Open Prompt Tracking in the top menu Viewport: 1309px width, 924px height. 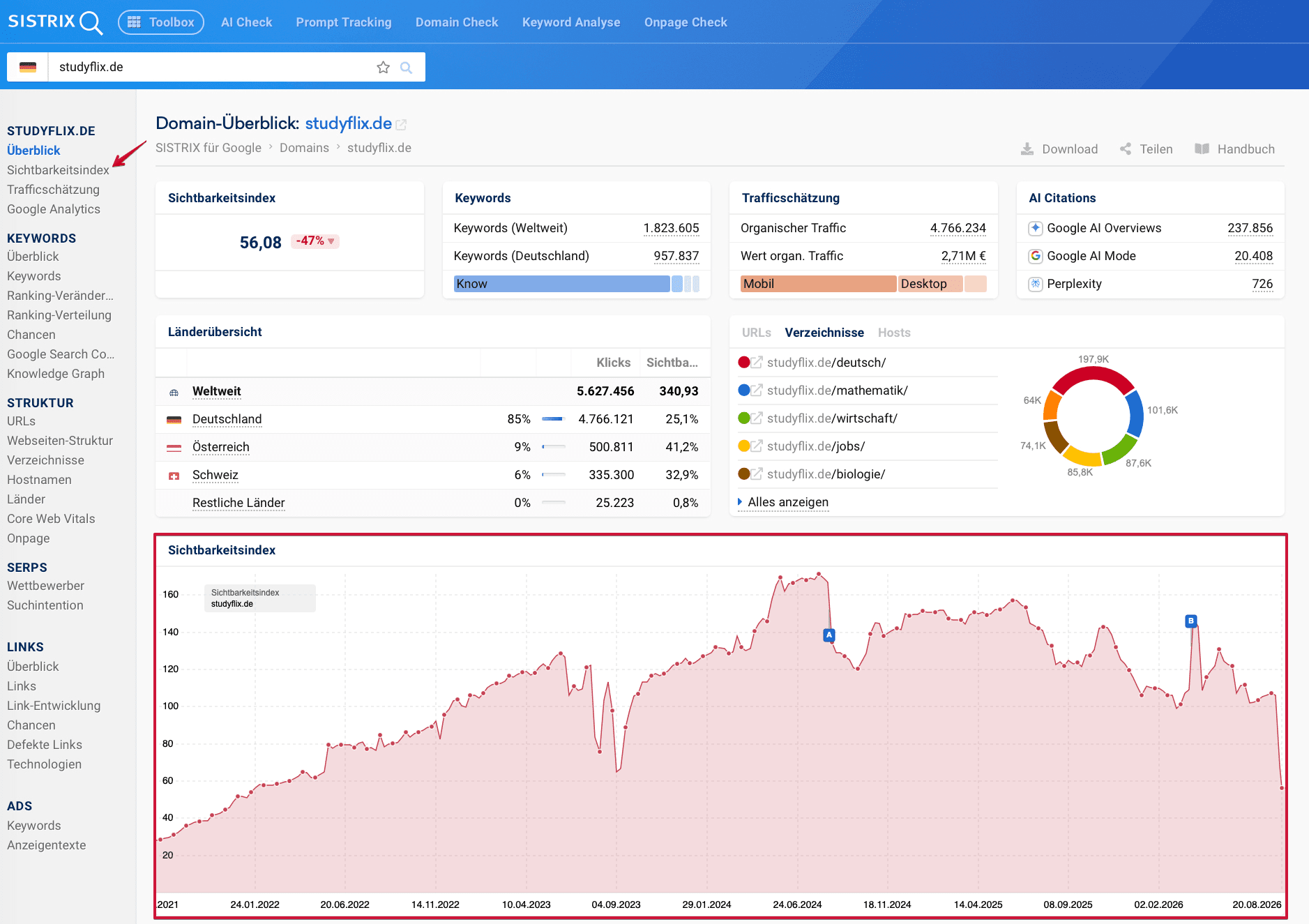pyautogui.click(x=343, y=22)
